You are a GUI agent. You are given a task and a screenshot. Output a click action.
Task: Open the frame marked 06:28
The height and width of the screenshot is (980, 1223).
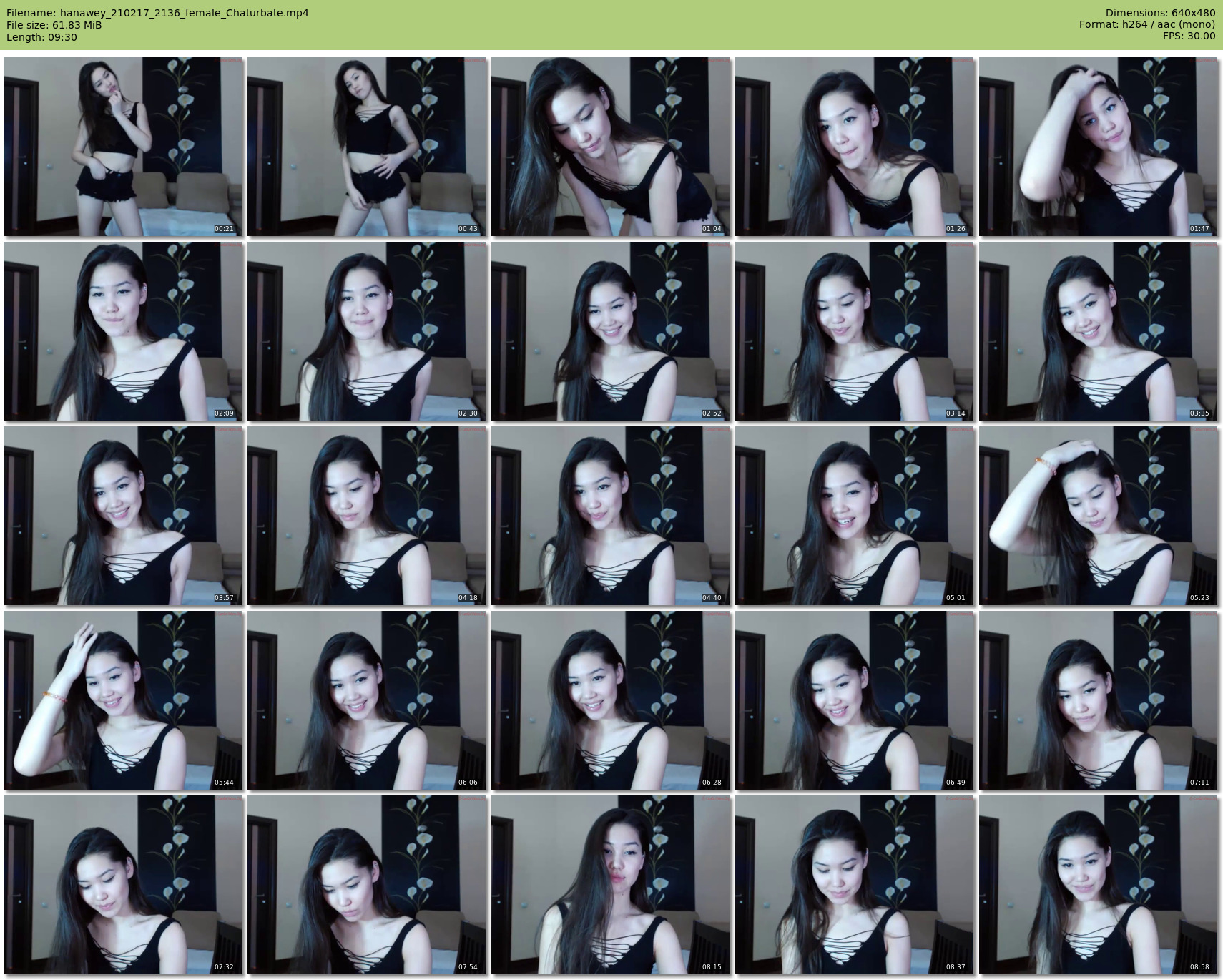click(x=610, y=700)
